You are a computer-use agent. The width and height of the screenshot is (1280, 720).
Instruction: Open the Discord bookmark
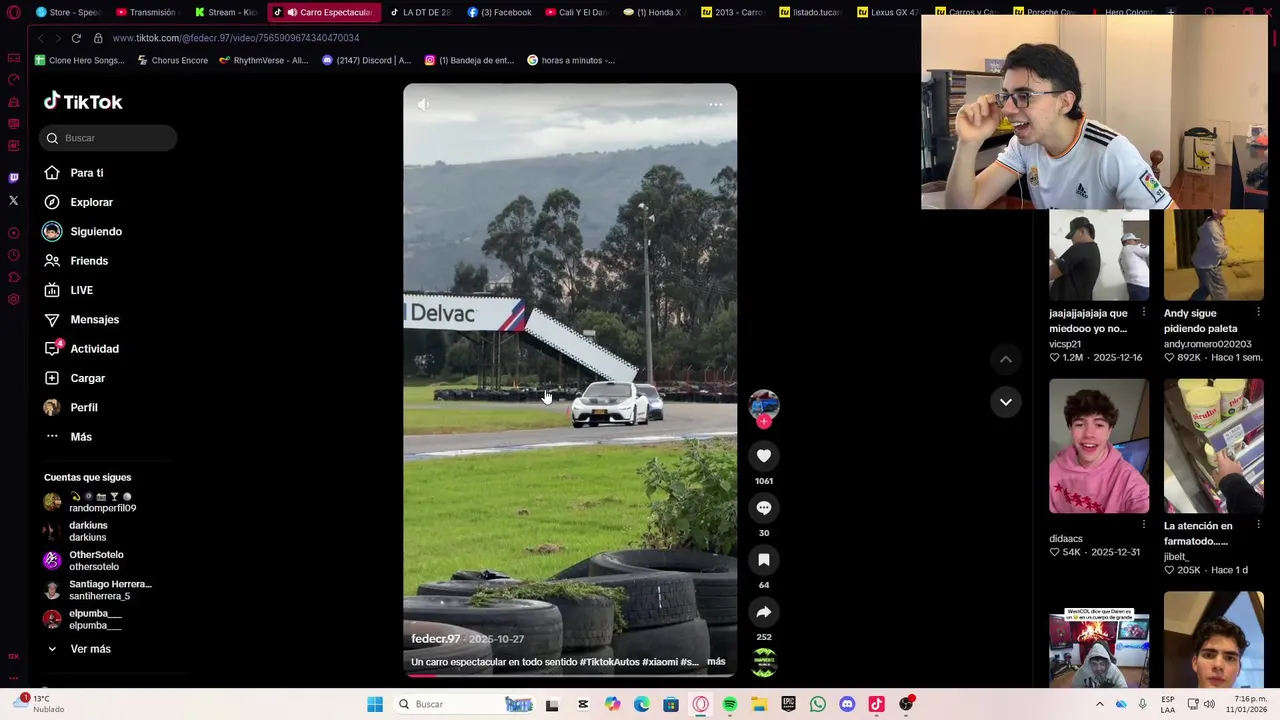click(366, 60)
